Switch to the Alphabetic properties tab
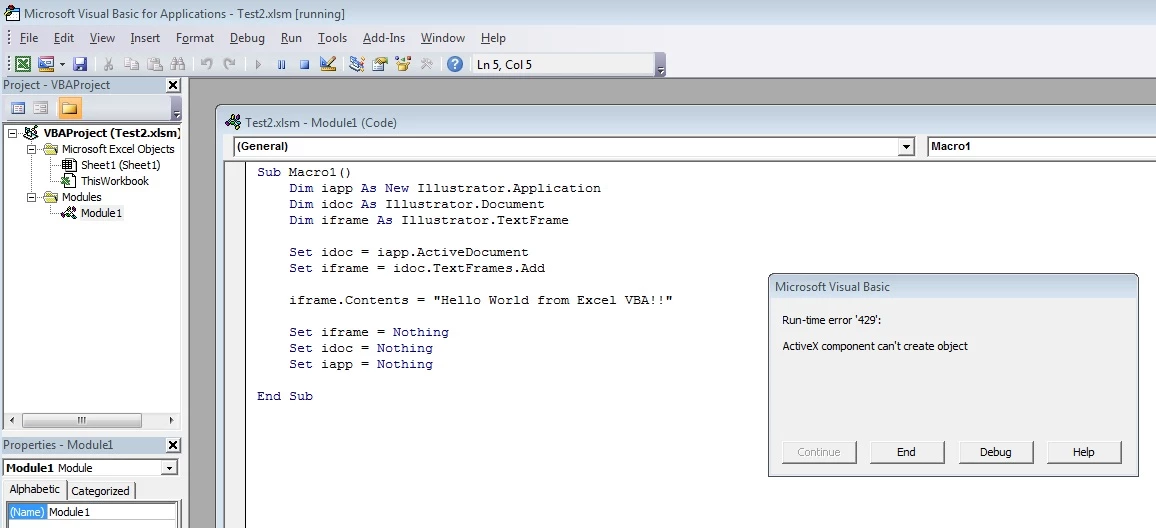The height and width of the screenshot is (528, 1156). (35, 490)
